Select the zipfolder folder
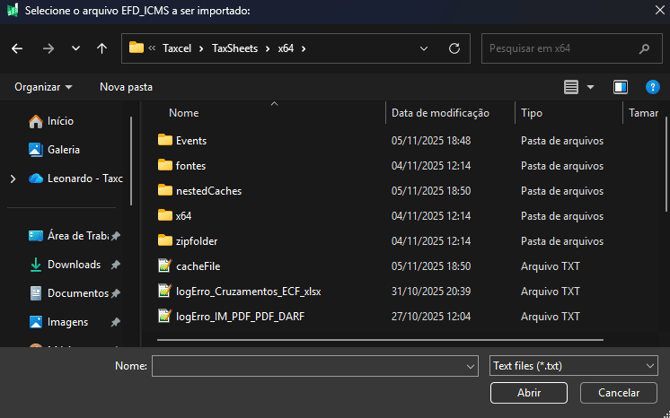This screenshot has width=670, height=418. 188,241
